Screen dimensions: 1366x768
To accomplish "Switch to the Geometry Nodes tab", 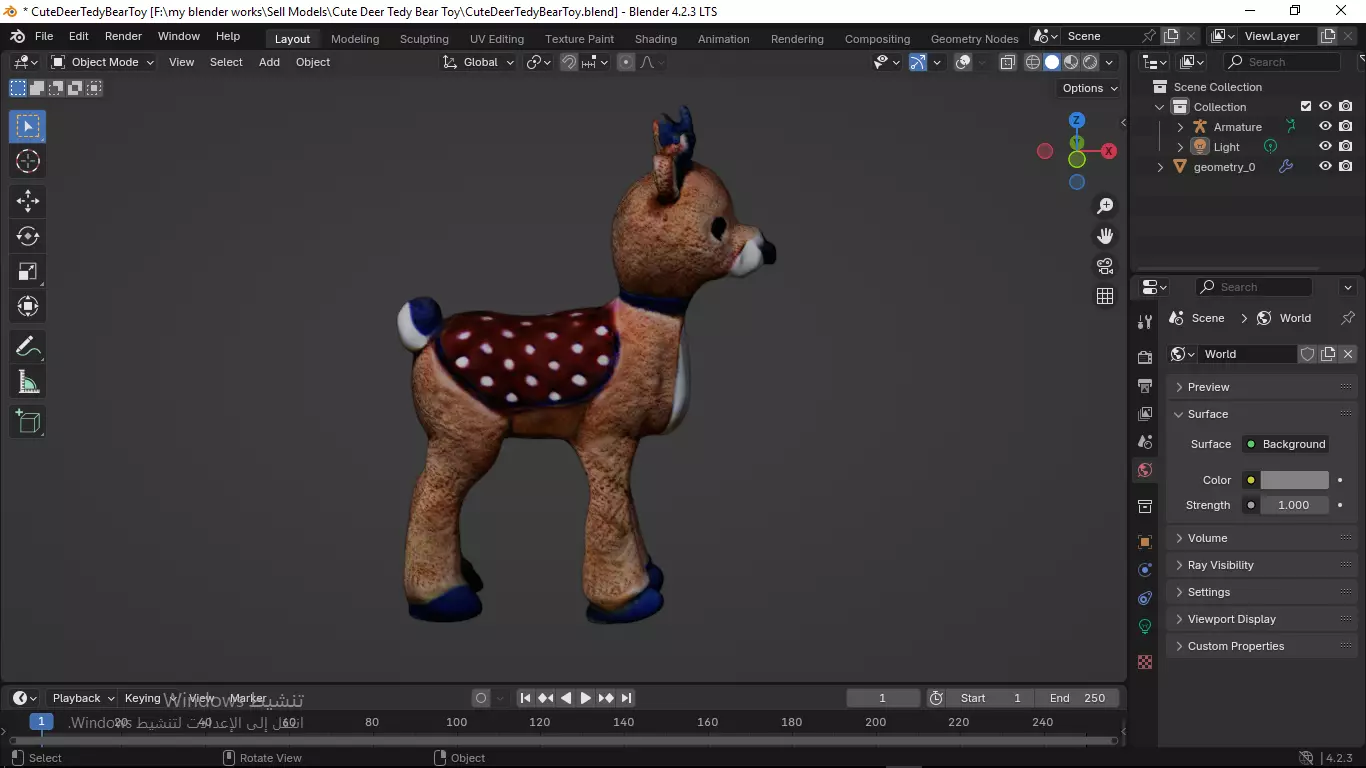I will click(974, 39).
